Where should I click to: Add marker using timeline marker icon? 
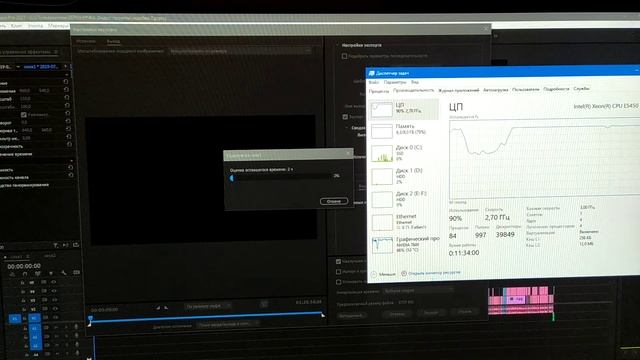coord(51,273)
